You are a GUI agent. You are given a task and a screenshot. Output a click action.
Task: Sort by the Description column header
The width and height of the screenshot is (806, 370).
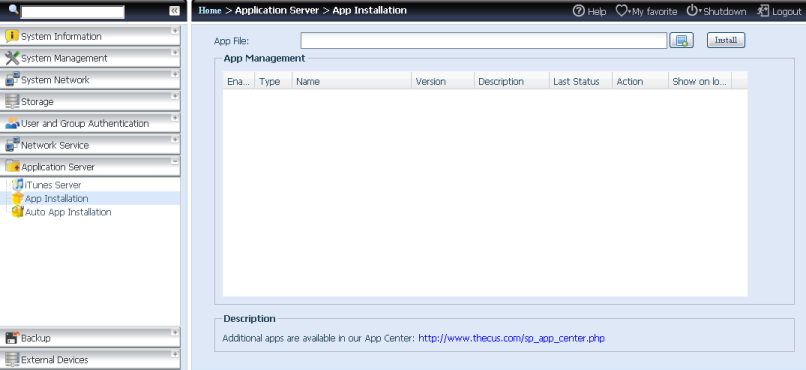tap(511, 81)
